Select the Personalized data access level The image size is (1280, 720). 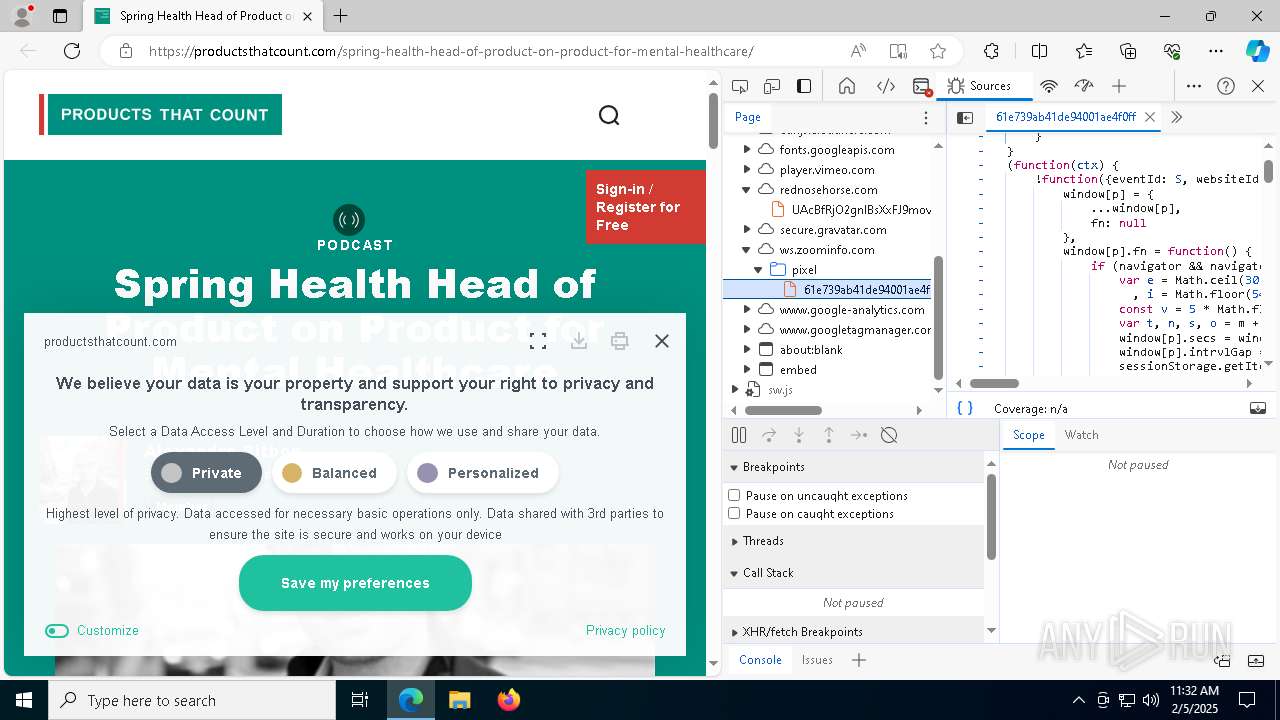pos(482,473)
